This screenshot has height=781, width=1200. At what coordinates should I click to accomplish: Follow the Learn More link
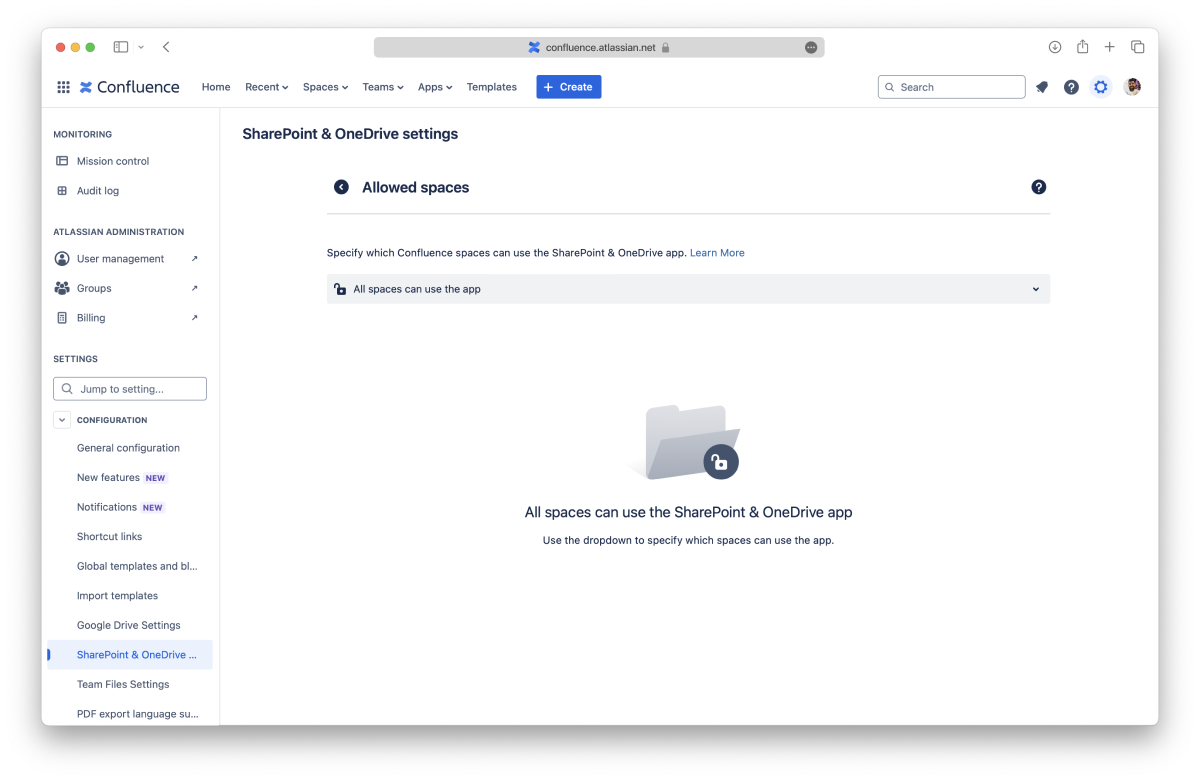[717, 253]
